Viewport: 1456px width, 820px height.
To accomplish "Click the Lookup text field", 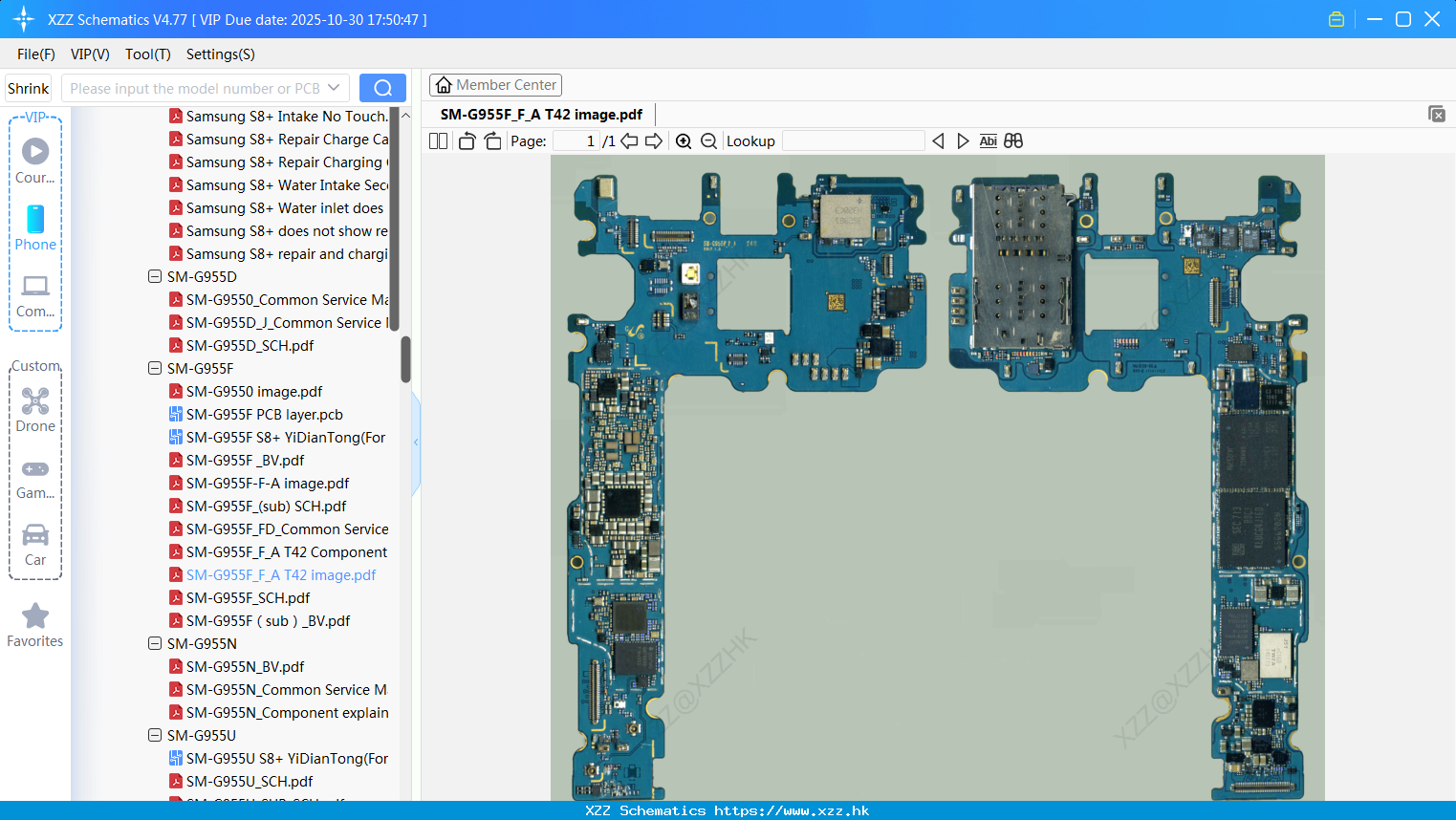I will (854, 141).
